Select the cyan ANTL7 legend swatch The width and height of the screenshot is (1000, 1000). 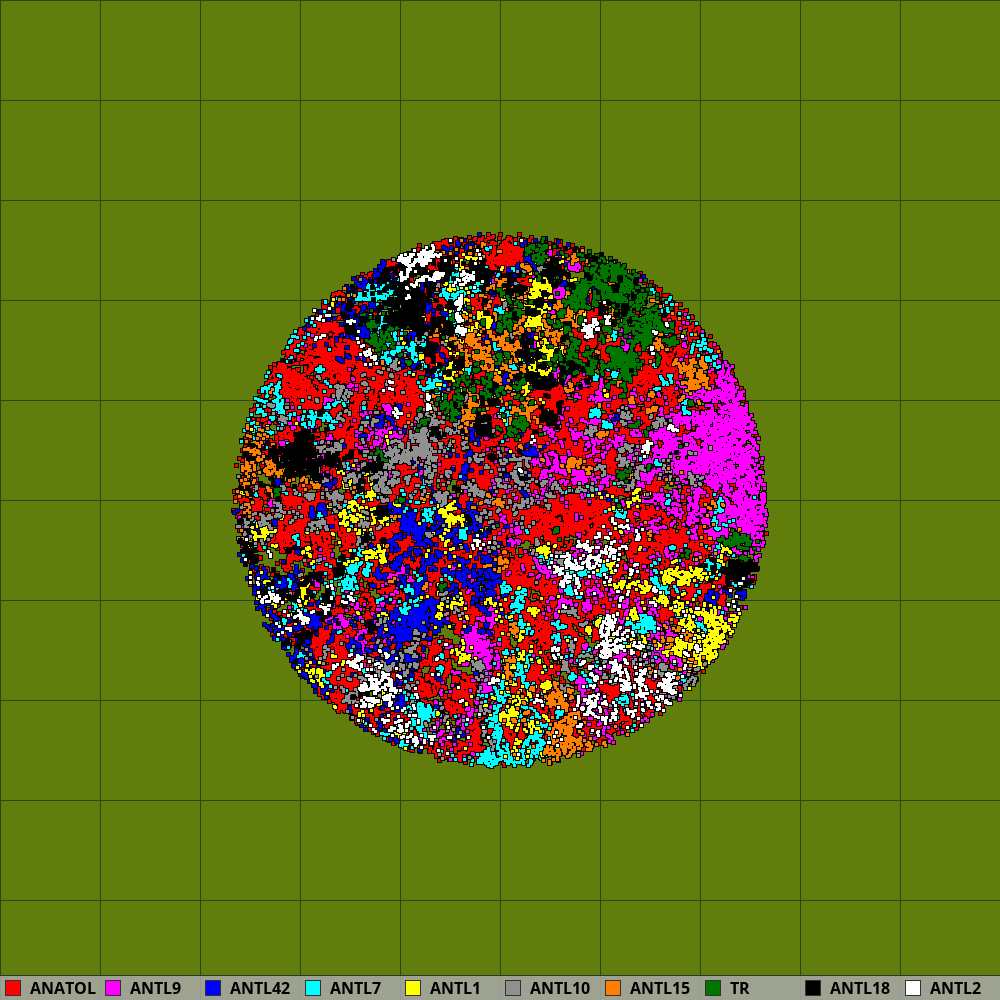[313, 988]
